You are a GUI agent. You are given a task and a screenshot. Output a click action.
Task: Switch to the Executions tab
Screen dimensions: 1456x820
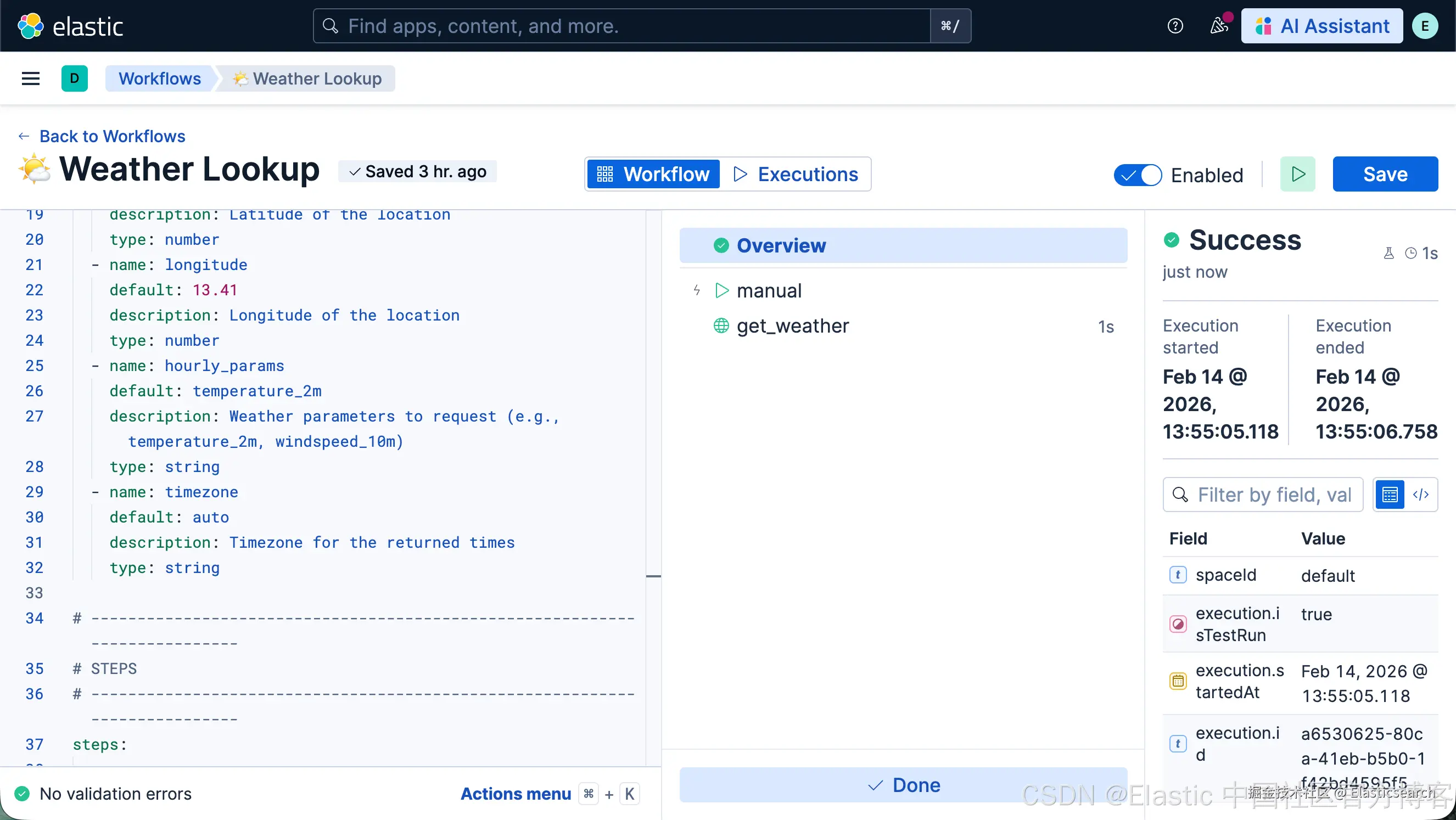796,174
